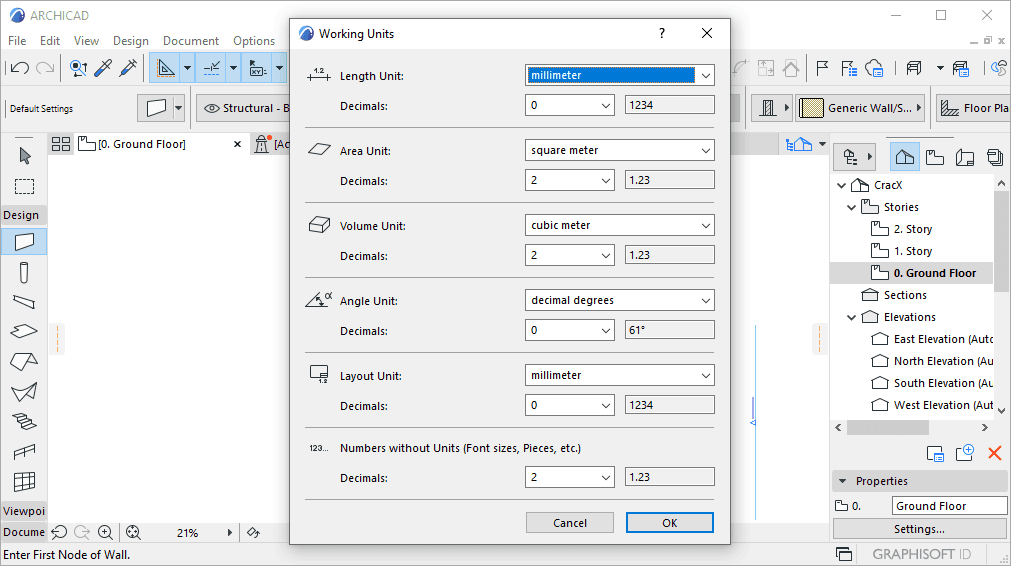Open the Angle Unit dropdown
The image size is (1011, 566).
click(x=620, y=300)
